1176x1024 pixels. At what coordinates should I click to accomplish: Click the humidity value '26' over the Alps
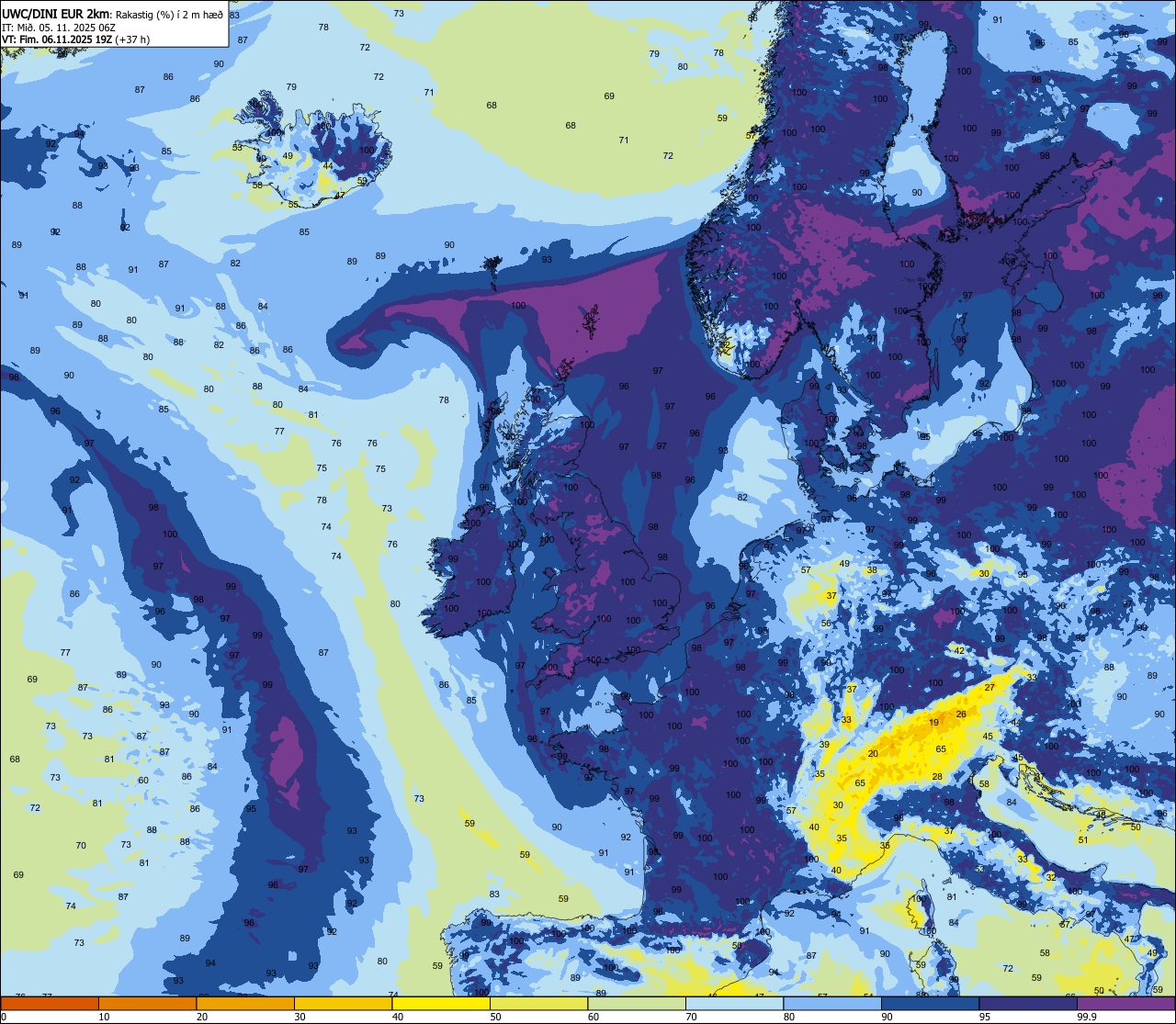click(x=961, y=715)
